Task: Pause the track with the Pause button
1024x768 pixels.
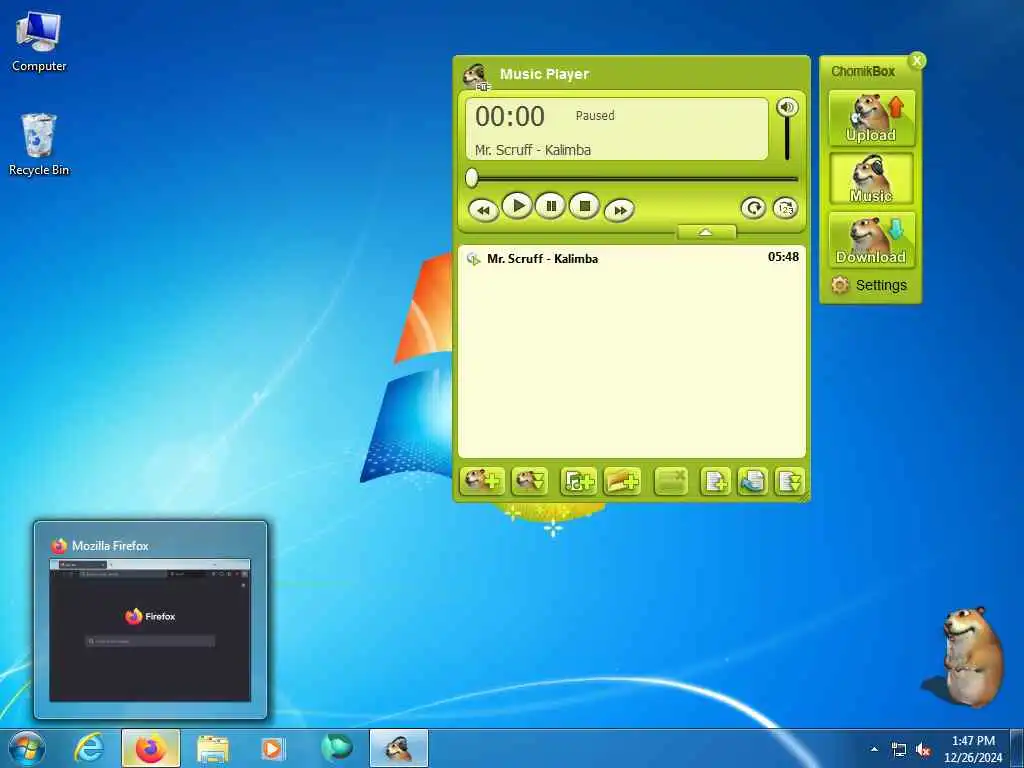Action: click(x=551, y=206)
